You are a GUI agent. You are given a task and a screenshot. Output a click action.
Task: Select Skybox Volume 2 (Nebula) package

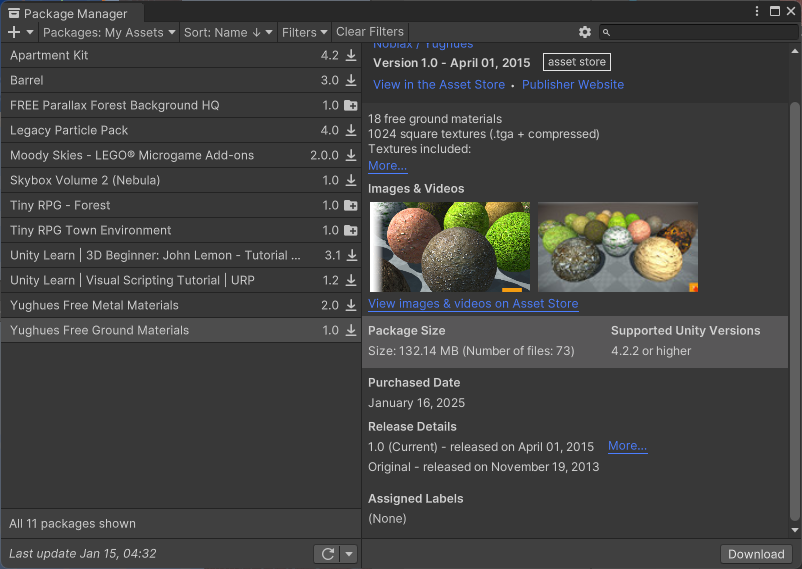coord(181,180)
